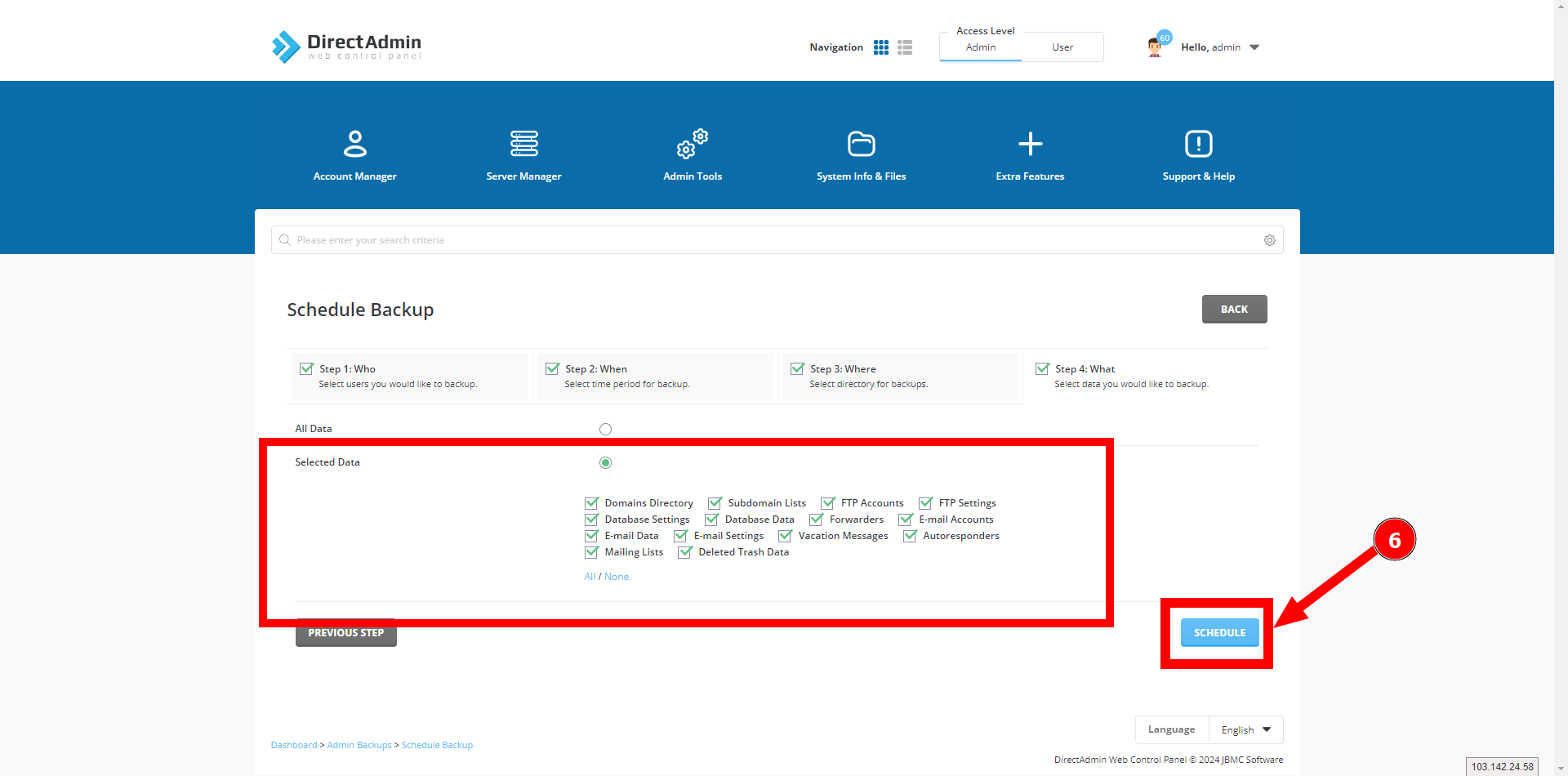Go to Step 1: Who
Screen dimensions: 1568x776
pos(410,376)
